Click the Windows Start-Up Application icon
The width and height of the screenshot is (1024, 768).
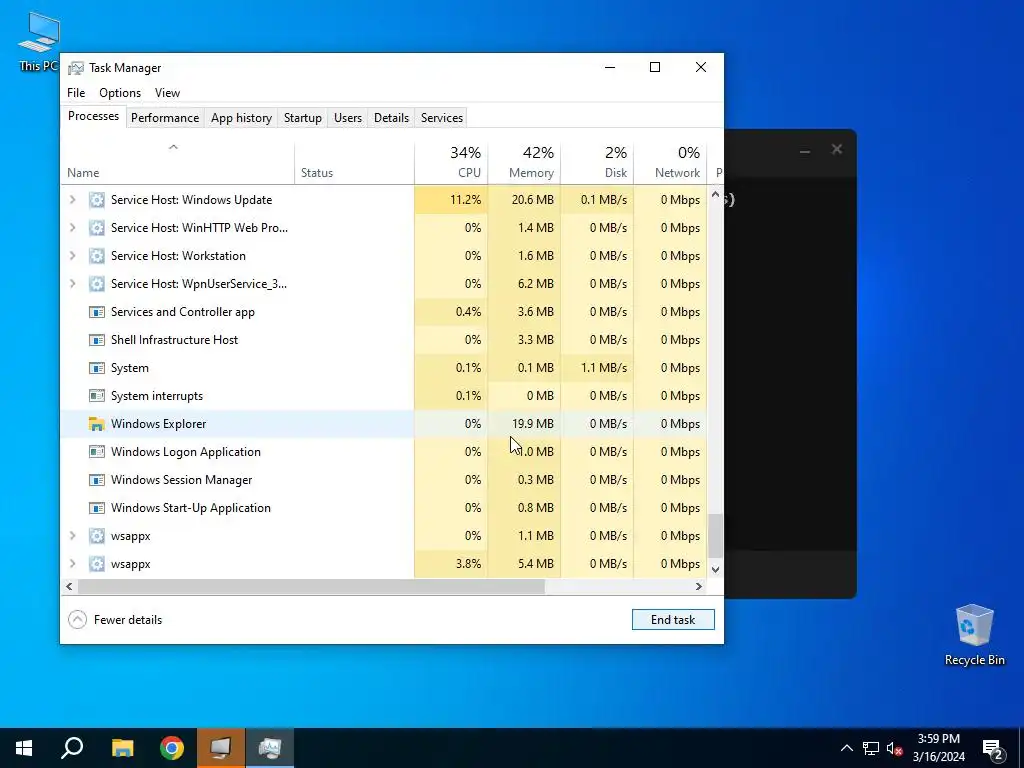(97, 508)
